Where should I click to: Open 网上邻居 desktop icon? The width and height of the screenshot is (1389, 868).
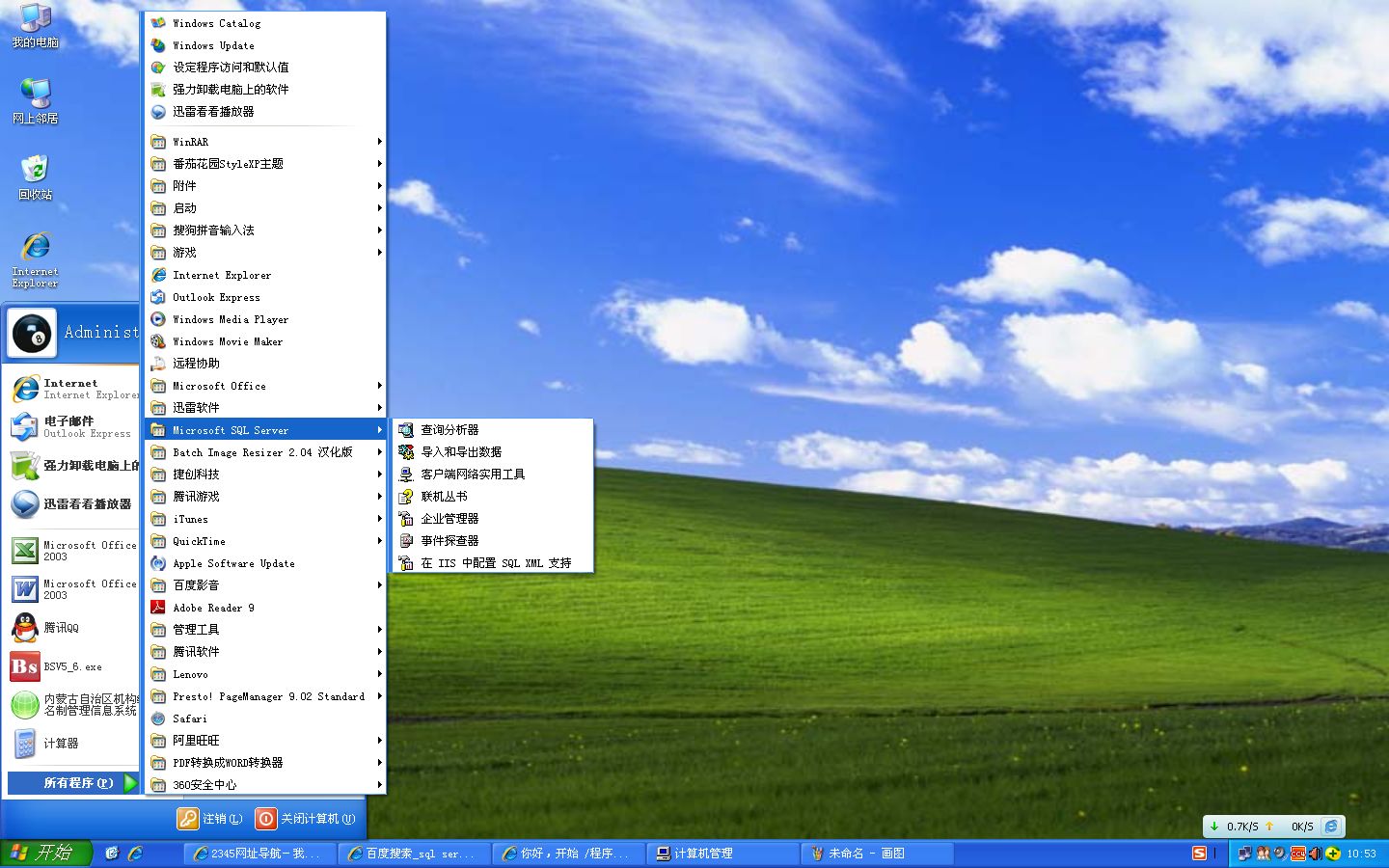pyautogui.click(x=35, y=101)
